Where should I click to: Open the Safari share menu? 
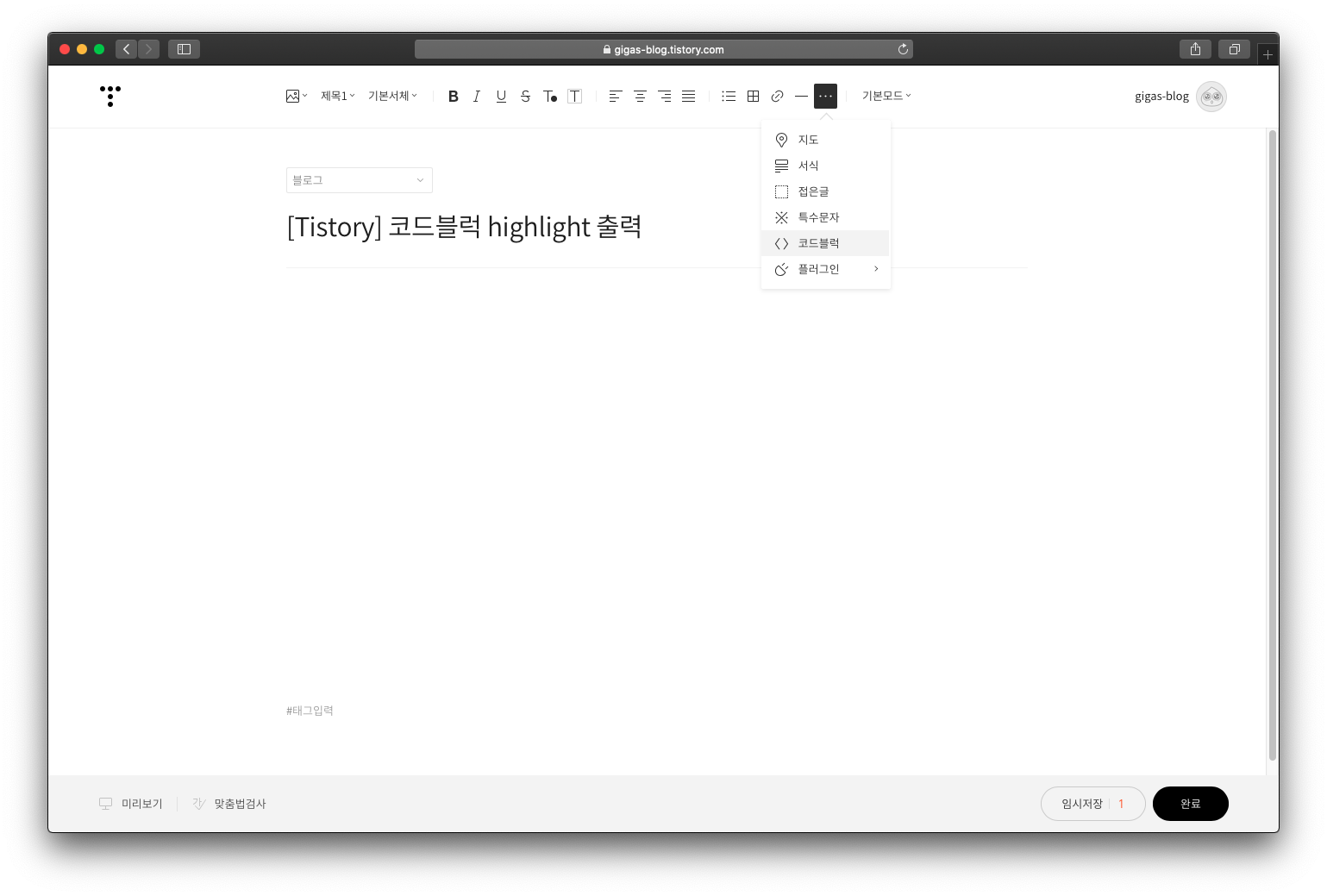[x=1195, y=49]
